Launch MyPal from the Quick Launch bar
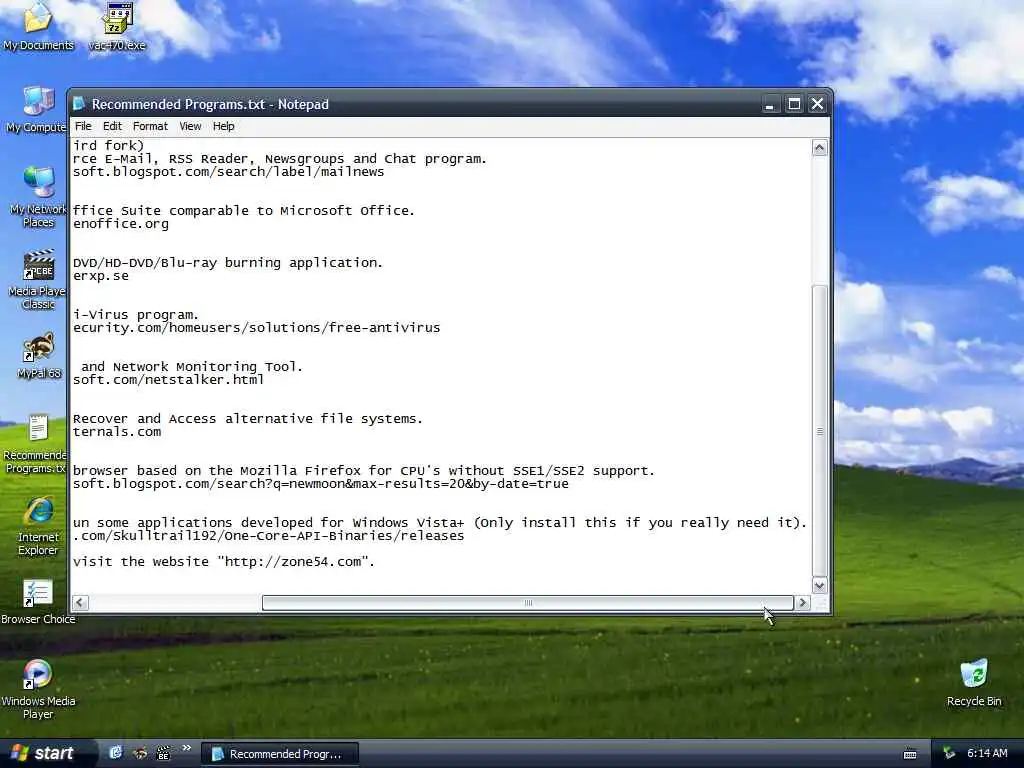 coord(140,753)
